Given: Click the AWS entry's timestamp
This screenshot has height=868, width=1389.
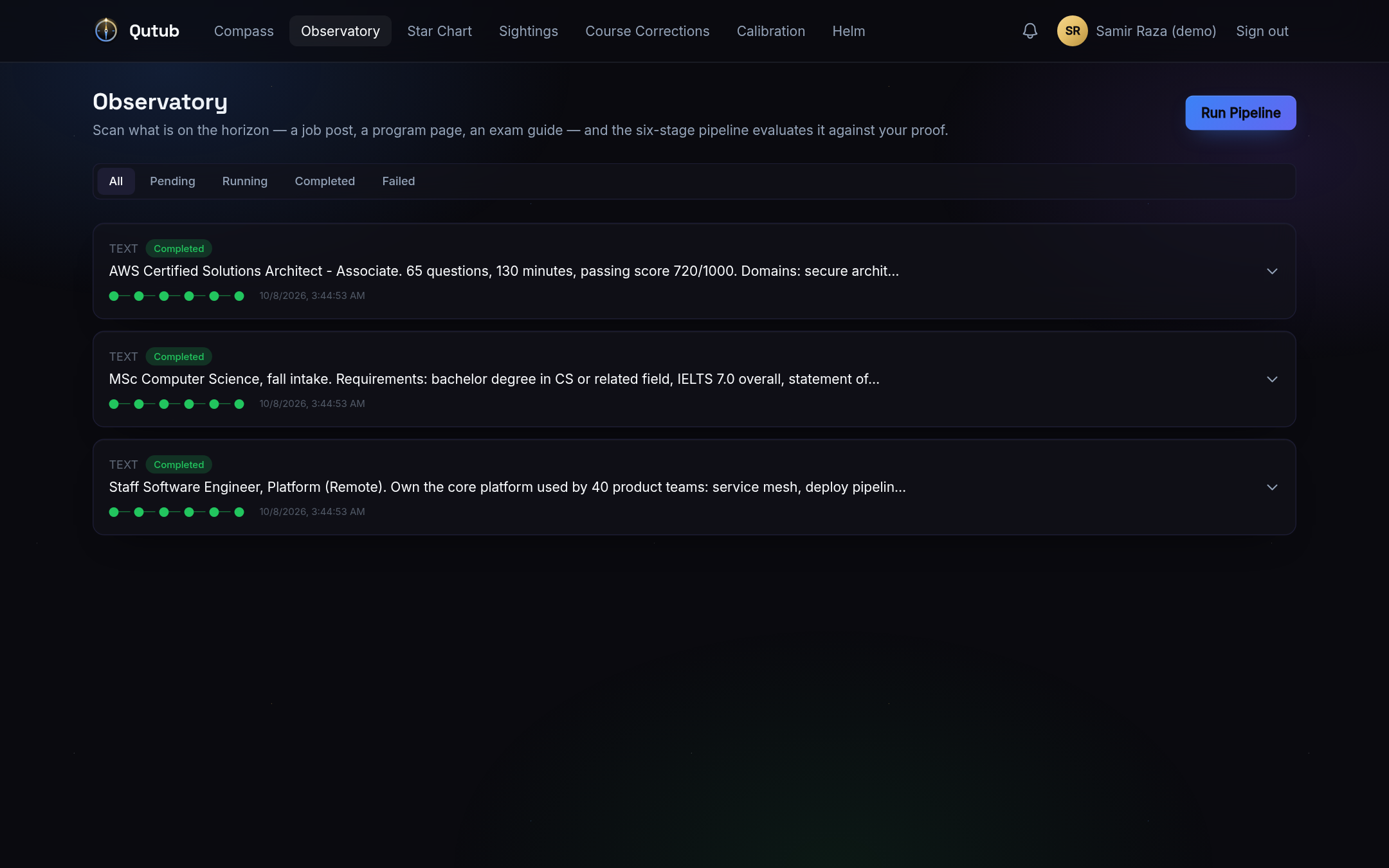Looking at the screenshot, I should pos(312,296).
